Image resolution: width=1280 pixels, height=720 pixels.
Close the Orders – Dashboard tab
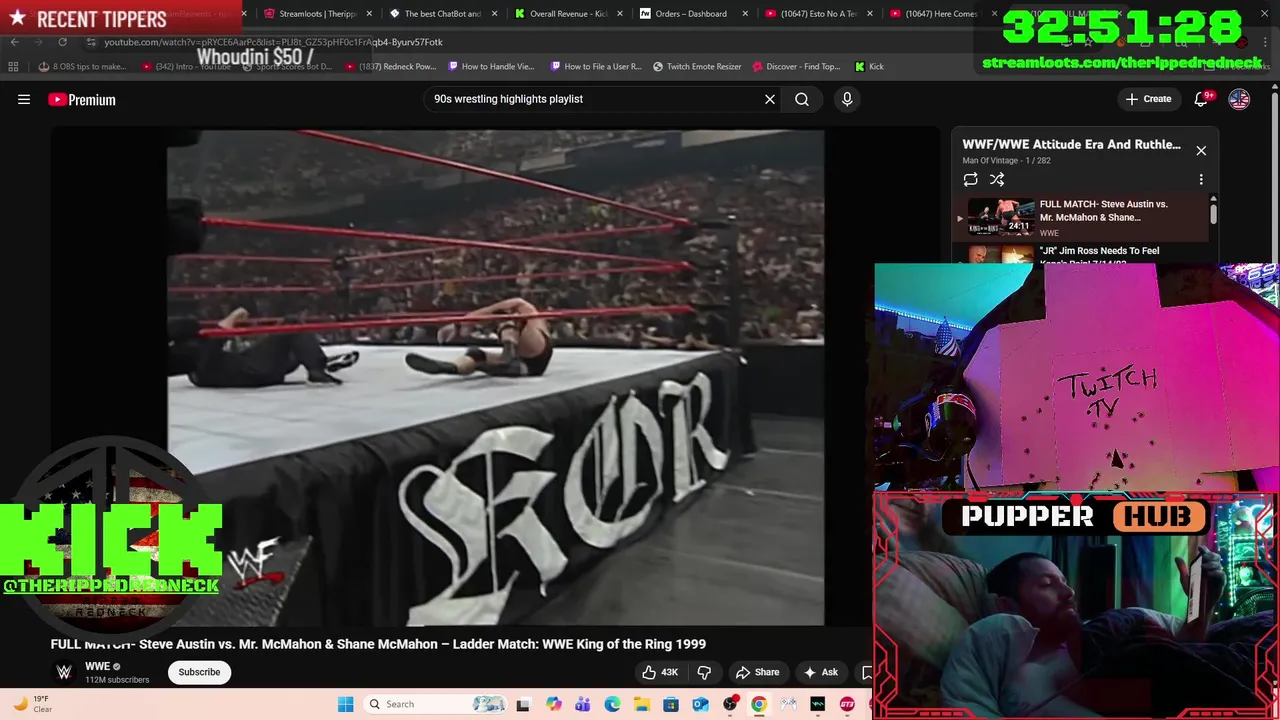(744, 14)
